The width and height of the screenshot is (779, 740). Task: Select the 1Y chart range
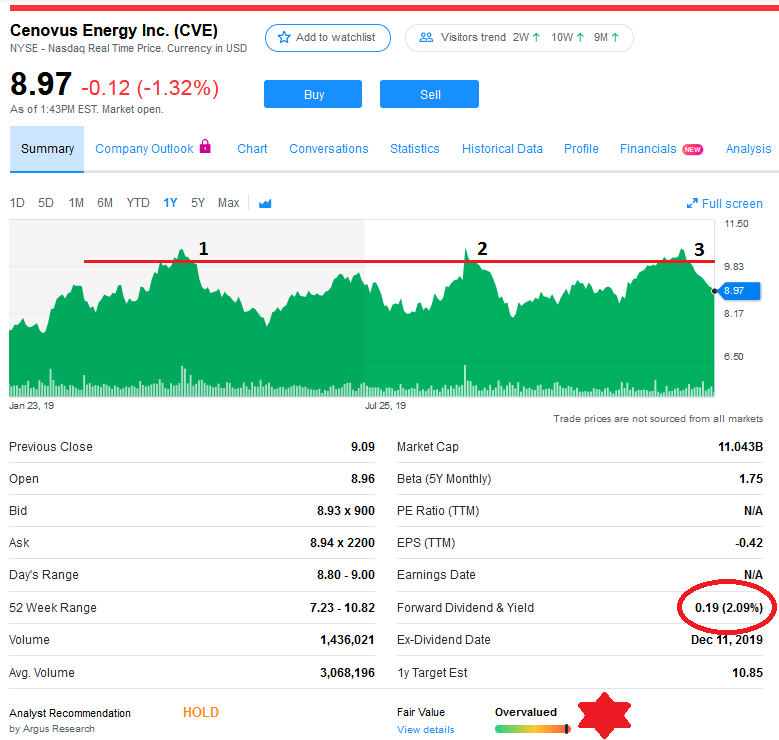pyautogui.click(x=170, y=203)
